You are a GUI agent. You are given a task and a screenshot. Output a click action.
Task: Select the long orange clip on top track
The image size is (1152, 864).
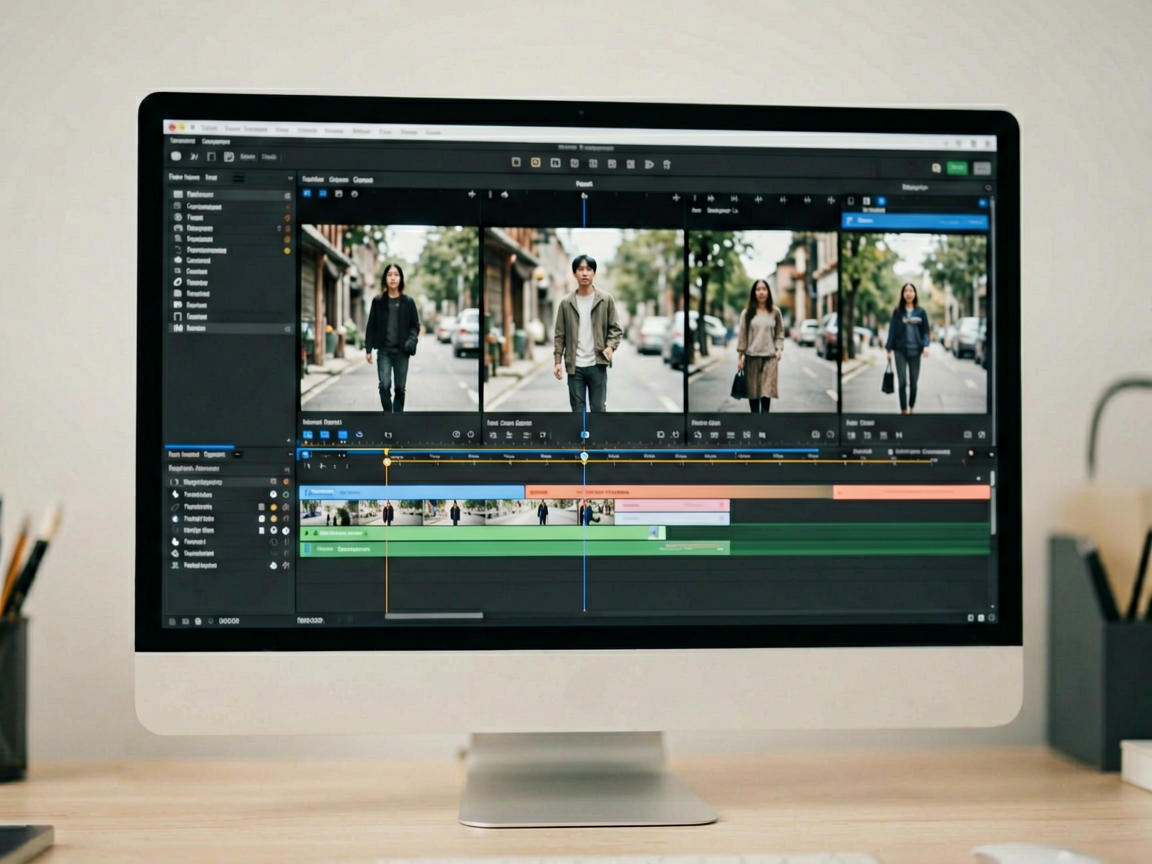point(679,492)
